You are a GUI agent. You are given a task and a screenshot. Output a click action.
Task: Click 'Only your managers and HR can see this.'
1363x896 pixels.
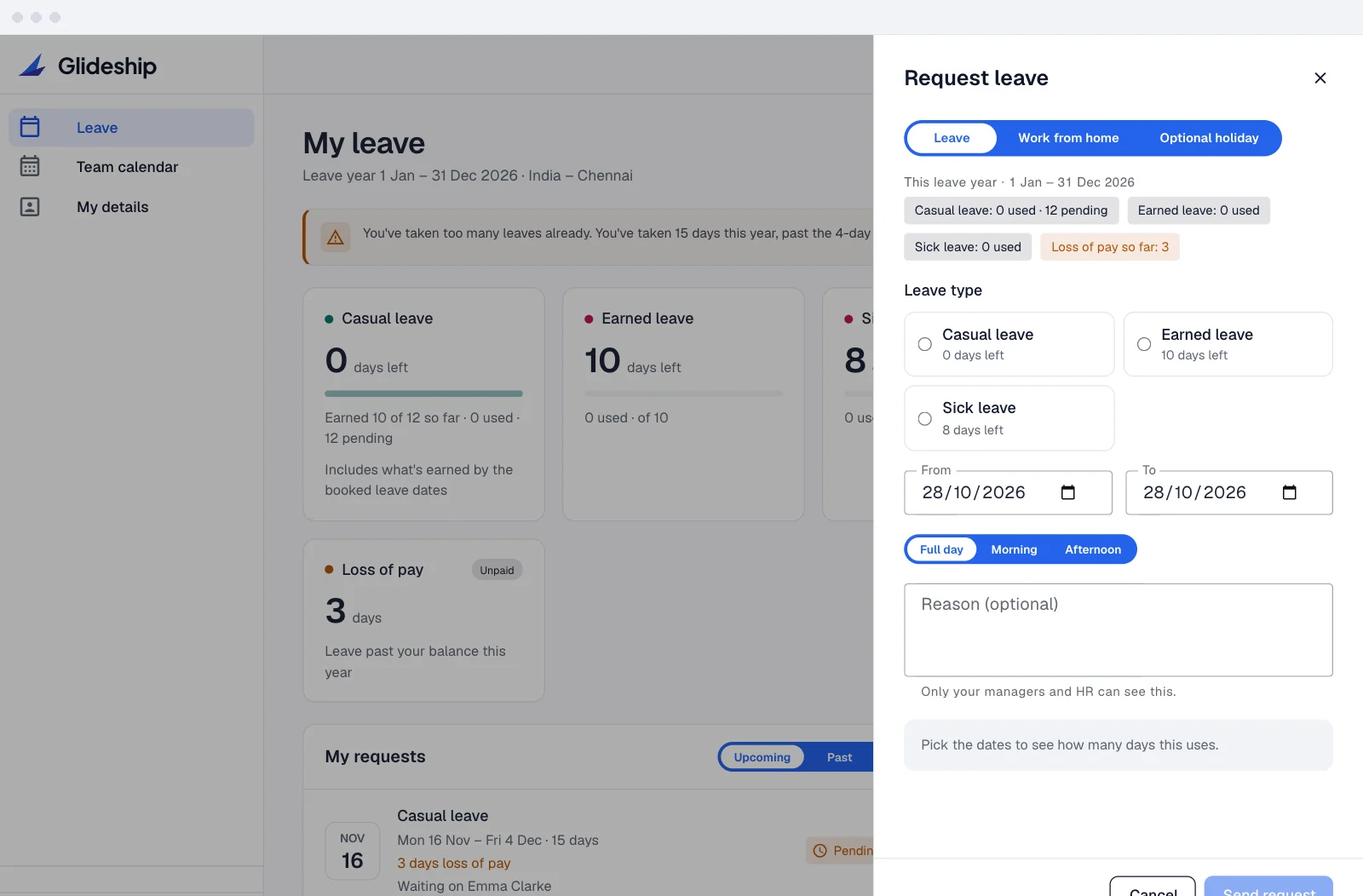pos(1048,692)
